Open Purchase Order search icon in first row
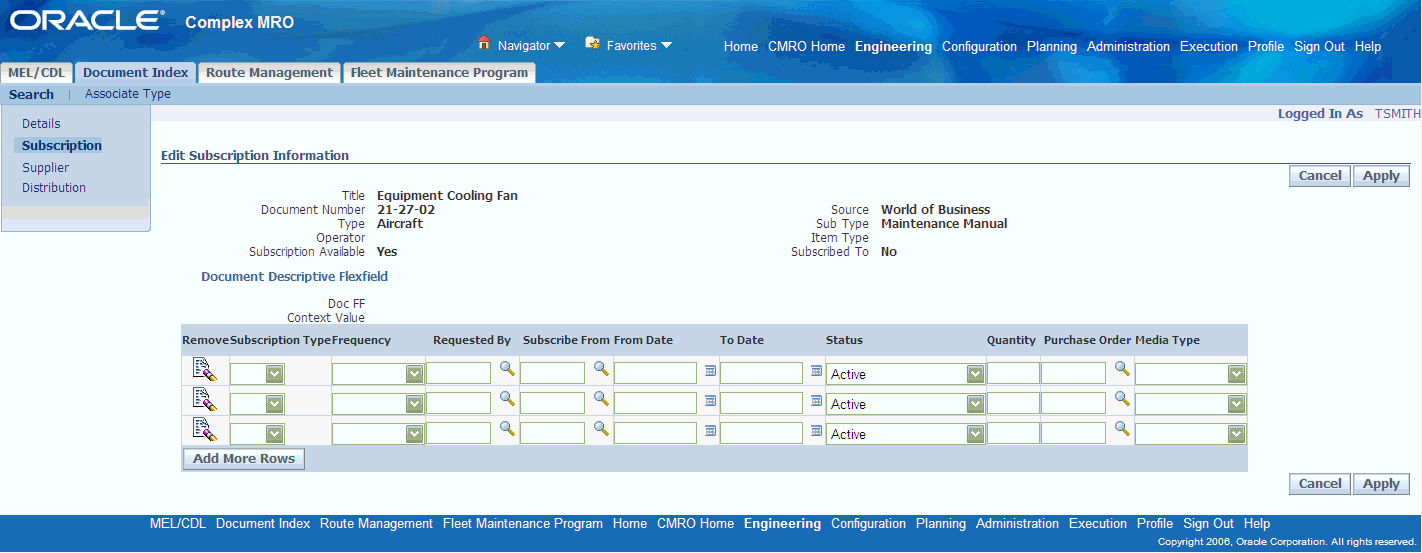The height and width of the screenshot is (553, 1422). 1122,368
